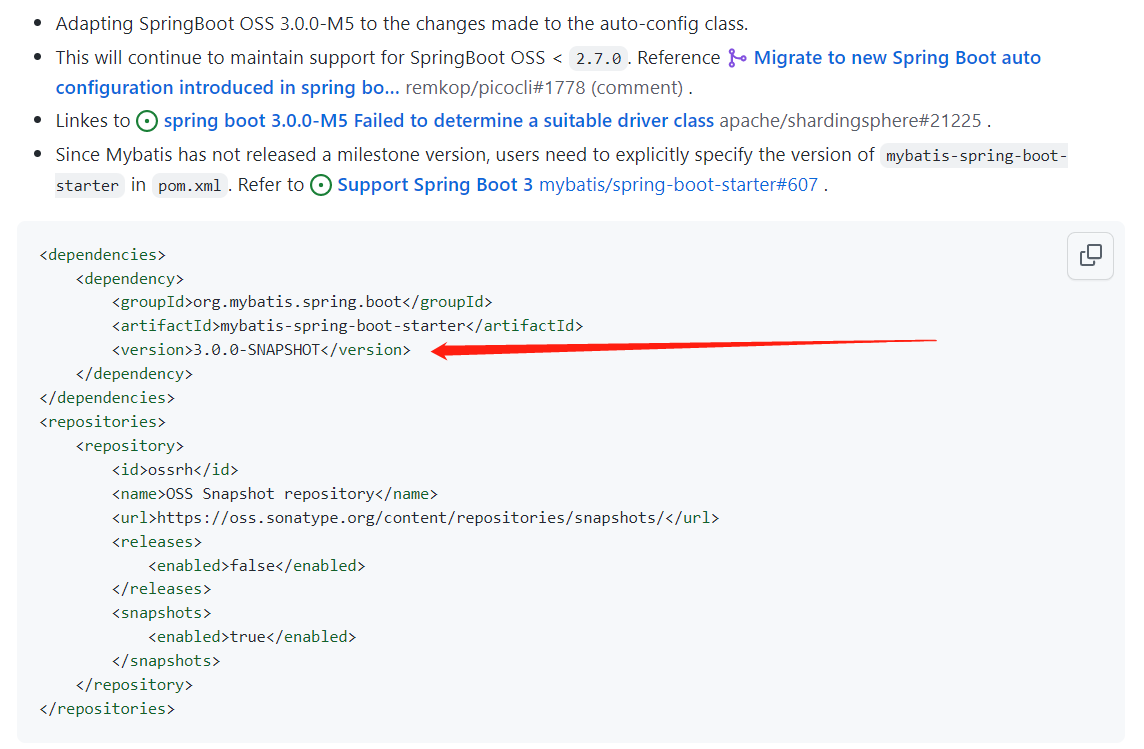Click the groupId org.mybatis.spring.boot code line

coord(300,301)
